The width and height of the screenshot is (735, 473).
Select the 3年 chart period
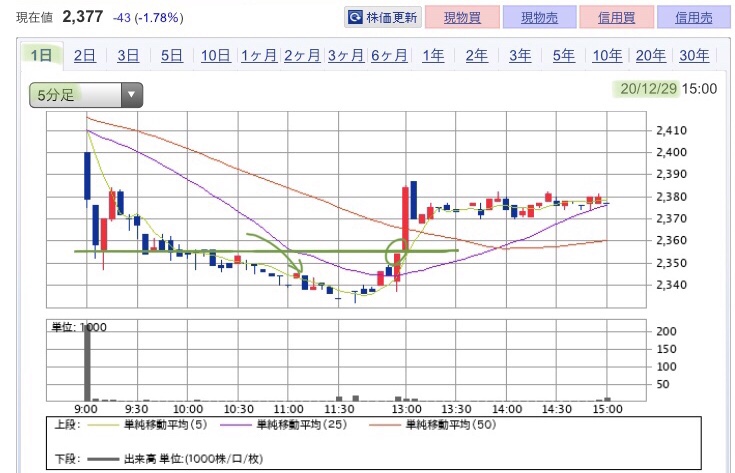[520, 55]
